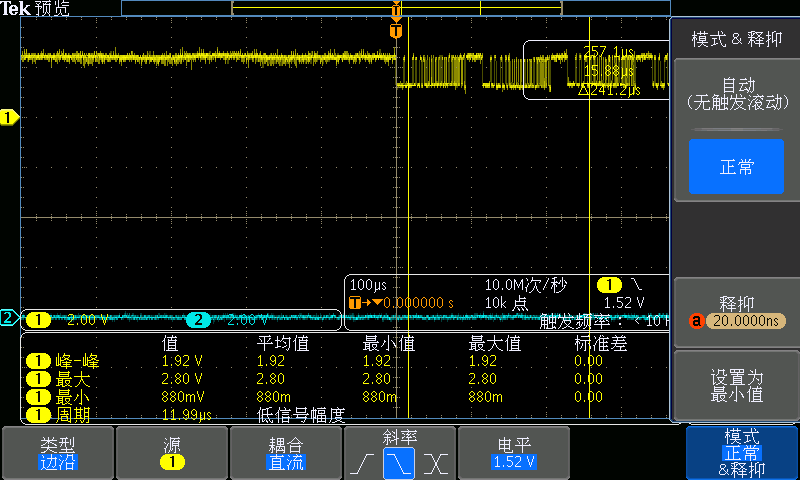Click the 0.000000 s trigger delay readout
Image resolution: width=800 pixels, height=480 pixels.
(x=418, y=303)
